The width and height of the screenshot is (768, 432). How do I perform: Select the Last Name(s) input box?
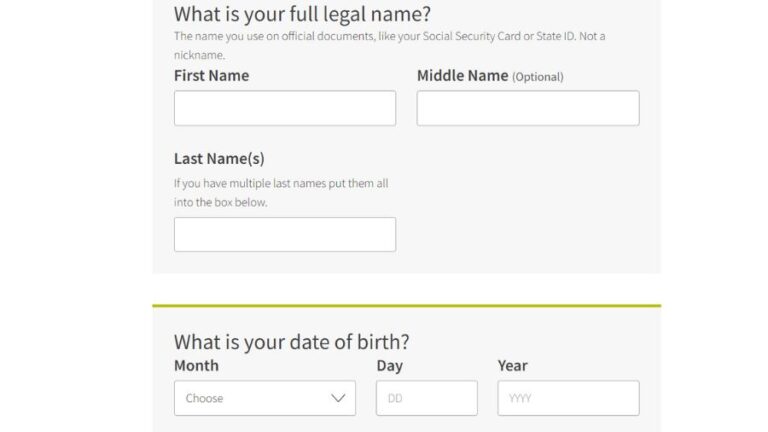[x=284, y=234]
